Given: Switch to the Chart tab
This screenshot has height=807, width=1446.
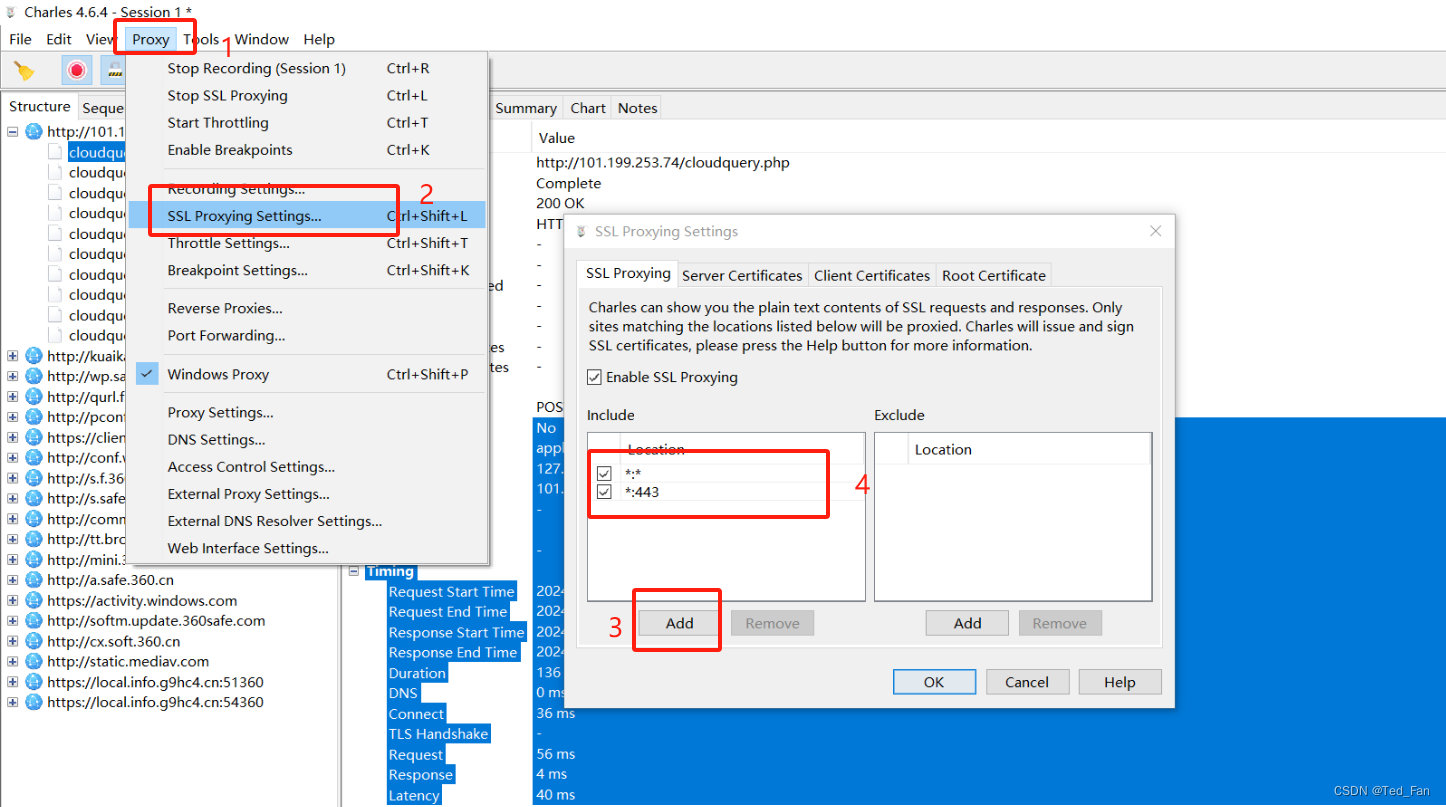Looking at the screenshot, I should pos(588,108).
